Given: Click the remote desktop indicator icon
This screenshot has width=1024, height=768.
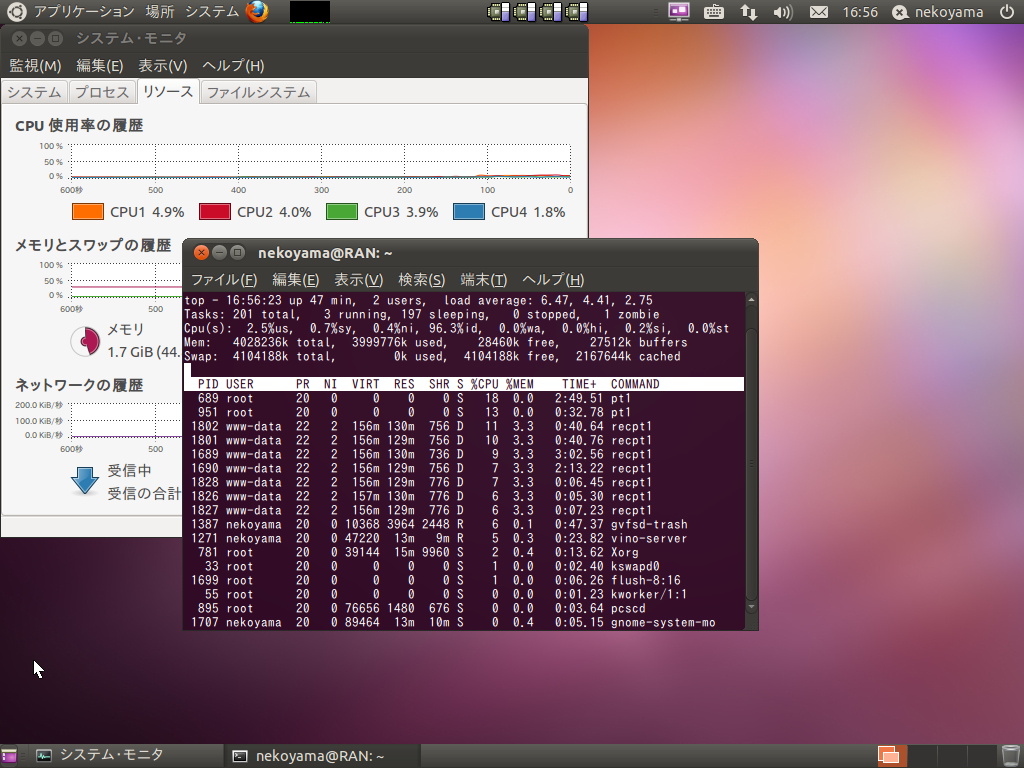Looking at the screenshot, I should pos(679,12).
